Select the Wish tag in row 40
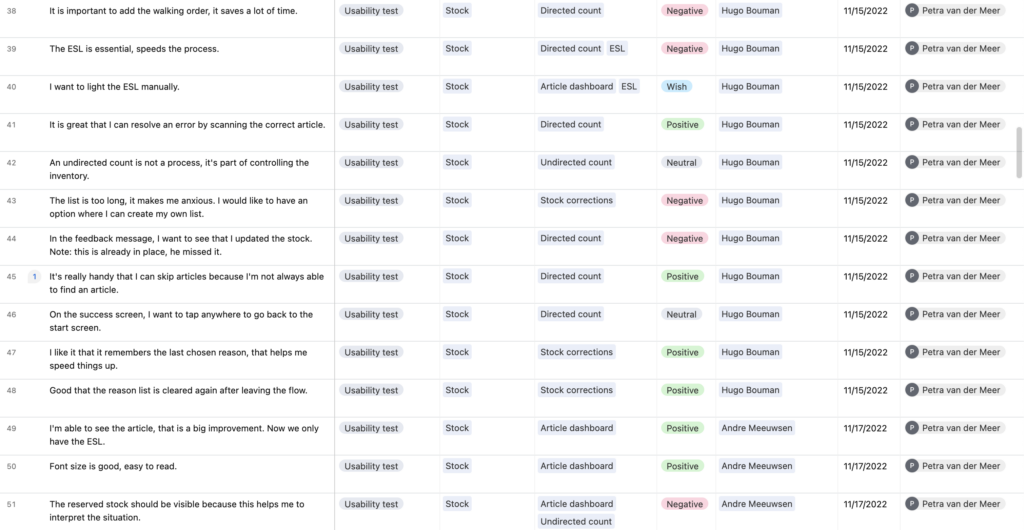Screen dimensions: 1024x530 (x=677, y=87)
